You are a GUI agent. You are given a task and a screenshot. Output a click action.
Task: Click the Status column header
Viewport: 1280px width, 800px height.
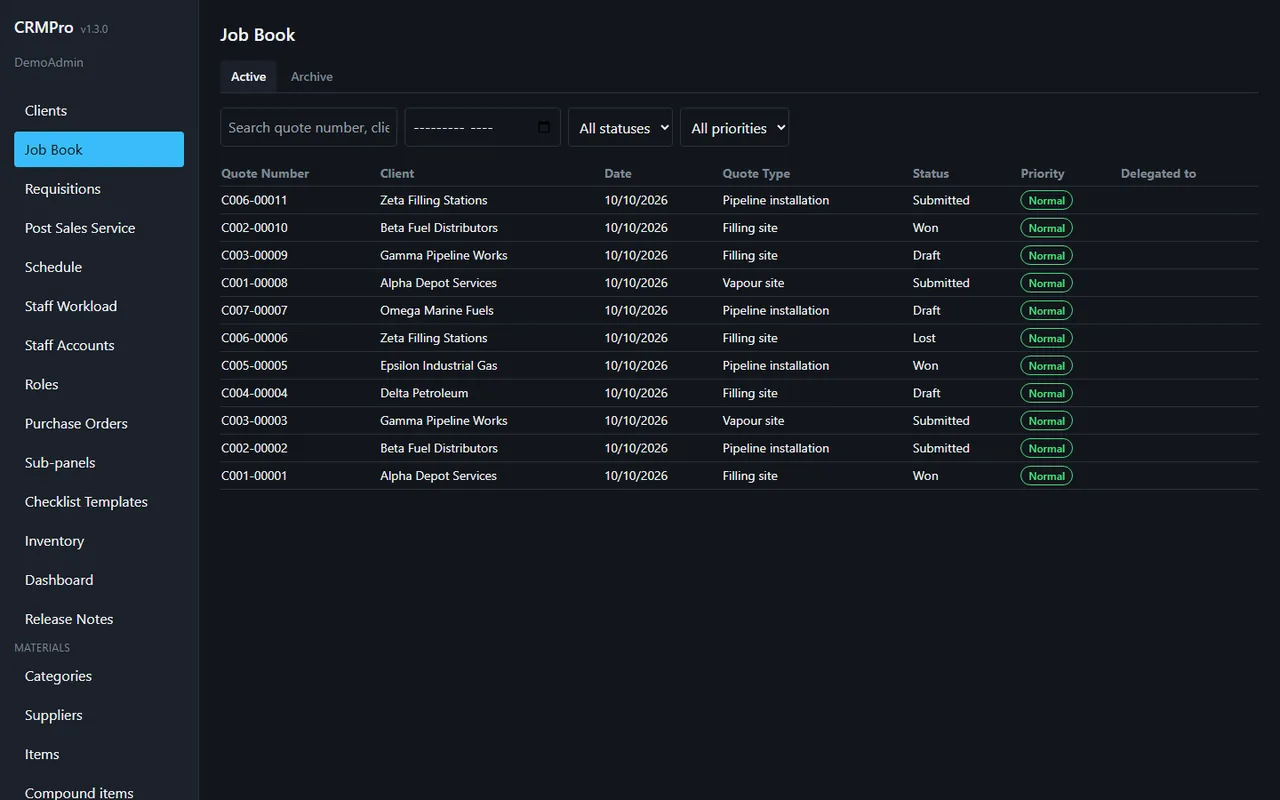tap(931, 173)
